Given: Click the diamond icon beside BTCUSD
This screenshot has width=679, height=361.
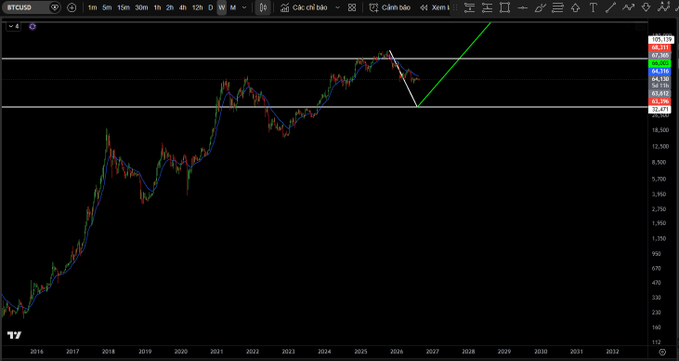Looking at the screenshot, I should tap(55, 7).
